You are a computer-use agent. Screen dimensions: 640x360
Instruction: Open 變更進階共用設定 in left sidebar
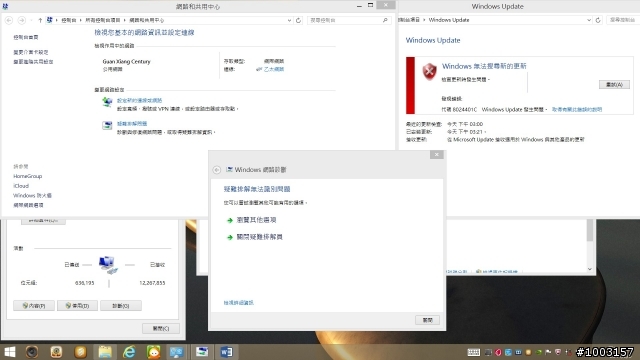tap(33, 62)
